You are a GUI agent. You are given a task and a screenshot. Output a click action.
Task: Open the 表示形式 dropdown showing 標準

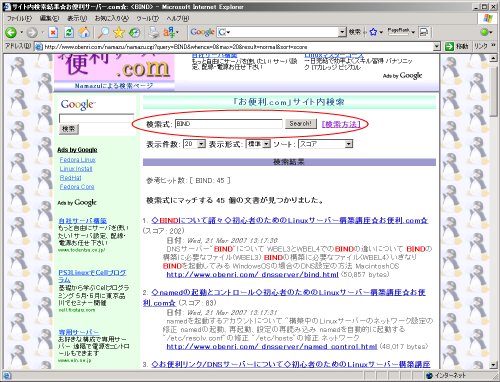coord(266,144)
